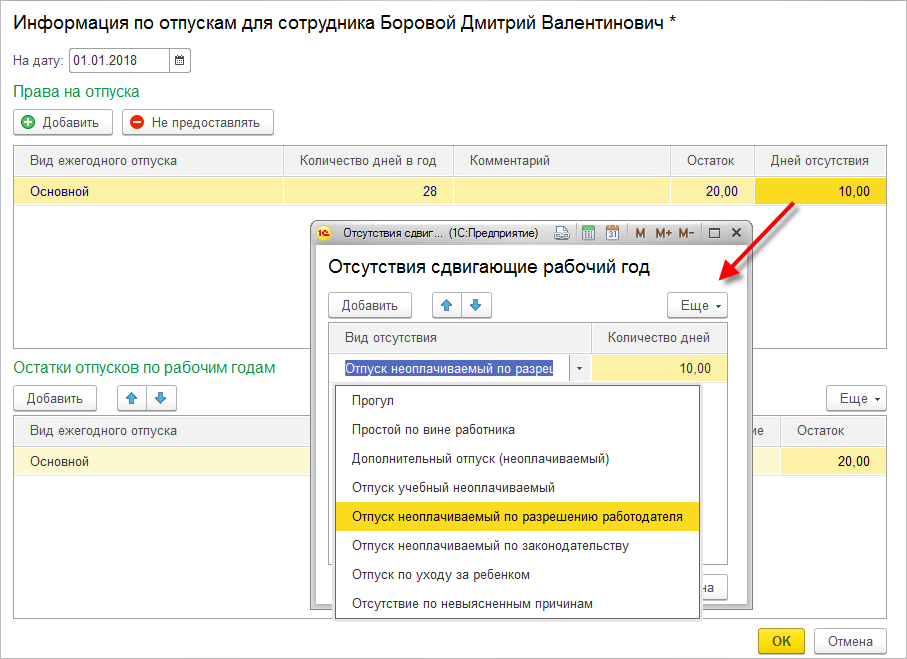The width and height of the screenshot is (907, 659).
Task: Open the calendar icon in dialog title bar
Action: pyautogui.click(x=613, y=233)
